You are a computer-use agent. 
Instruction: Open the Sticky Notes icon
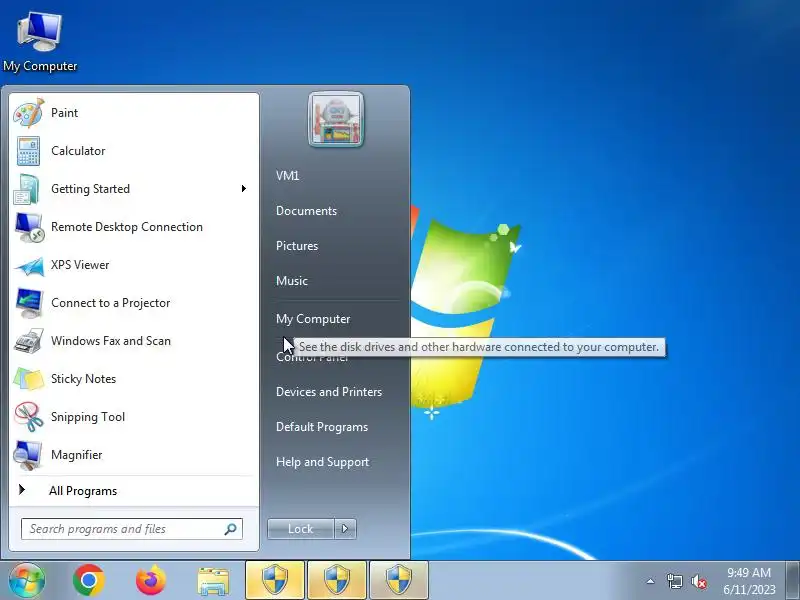pos(29,379)
